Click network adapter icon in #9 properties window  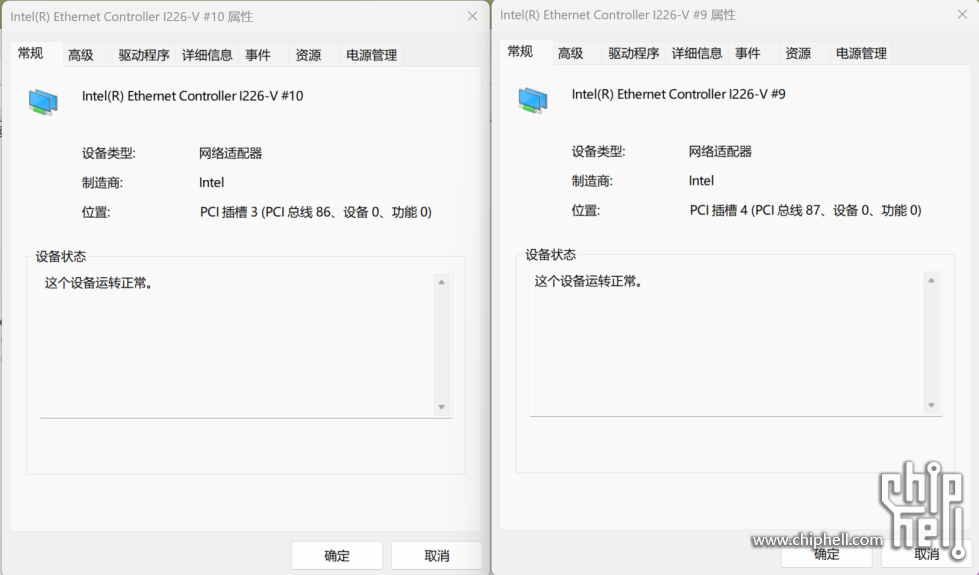(x=533, y=101)
